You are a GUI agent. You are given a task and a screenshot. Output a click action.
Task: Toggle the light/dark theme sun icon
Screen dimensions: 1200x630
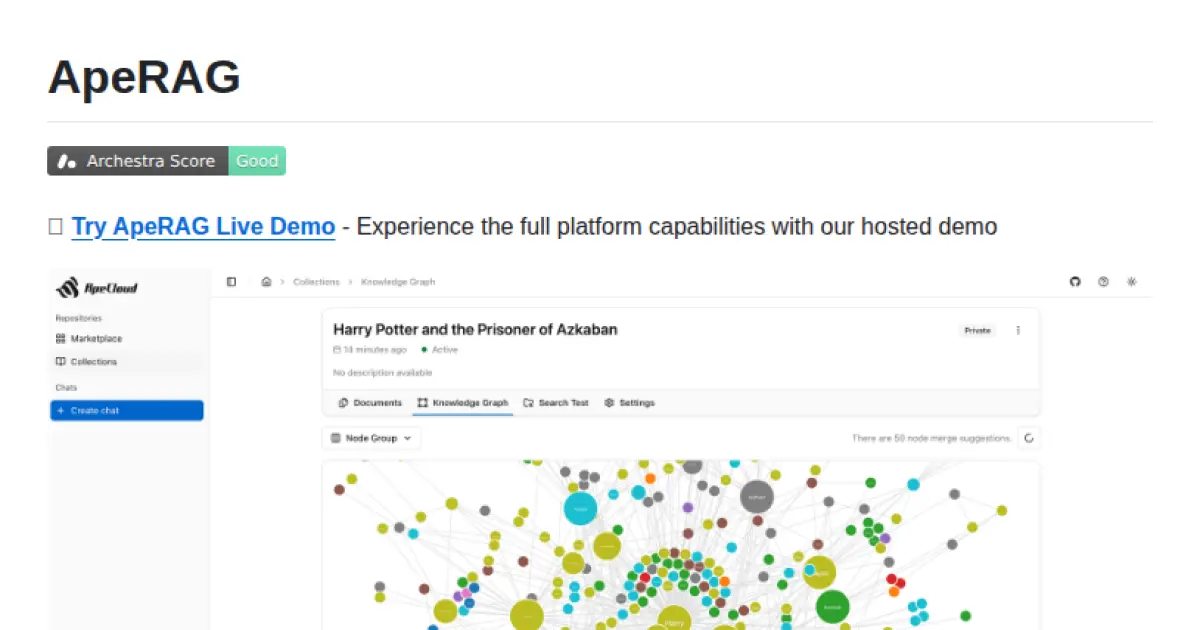[x=1131, y=282]
